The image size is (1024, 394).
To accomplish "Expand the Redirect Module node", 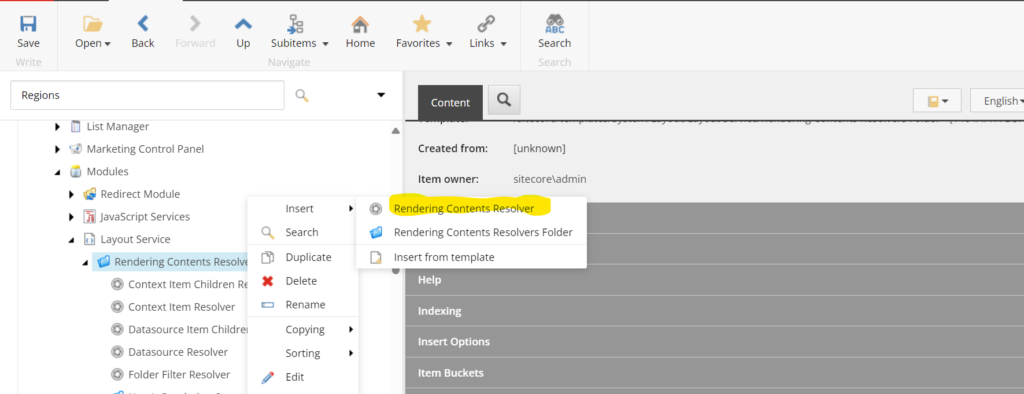I will tap(72, 194).
